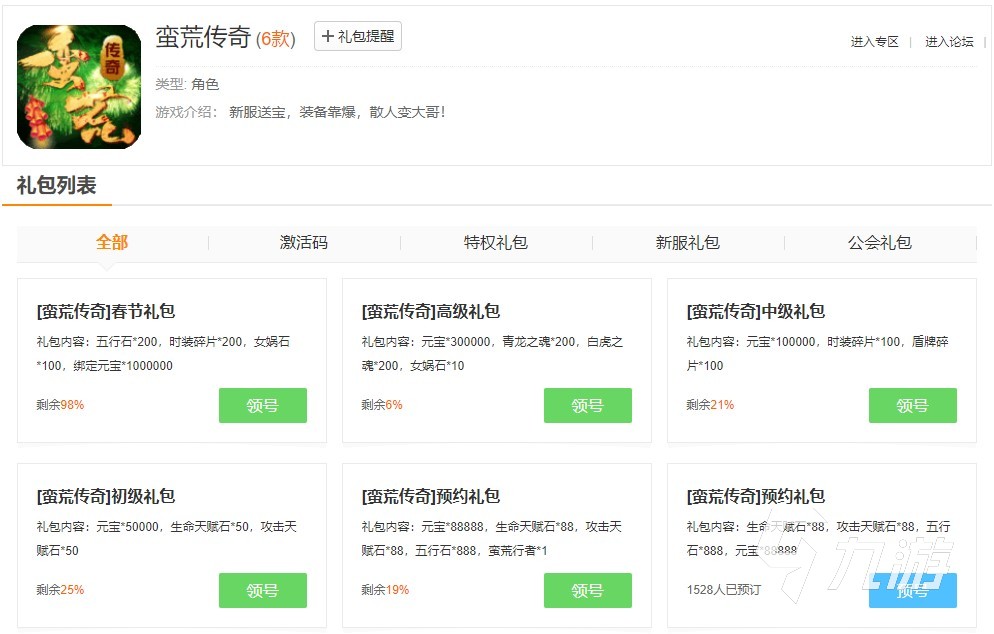994x634 pixels.
Task: Click the 蛮荒传奇 game name heading
Action: (203, 37)
